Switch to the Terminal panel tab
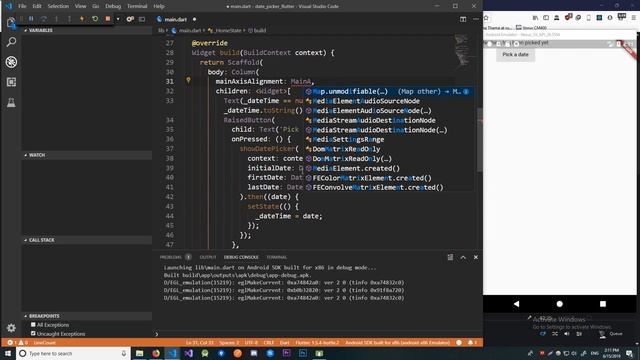 click(276, 257)
